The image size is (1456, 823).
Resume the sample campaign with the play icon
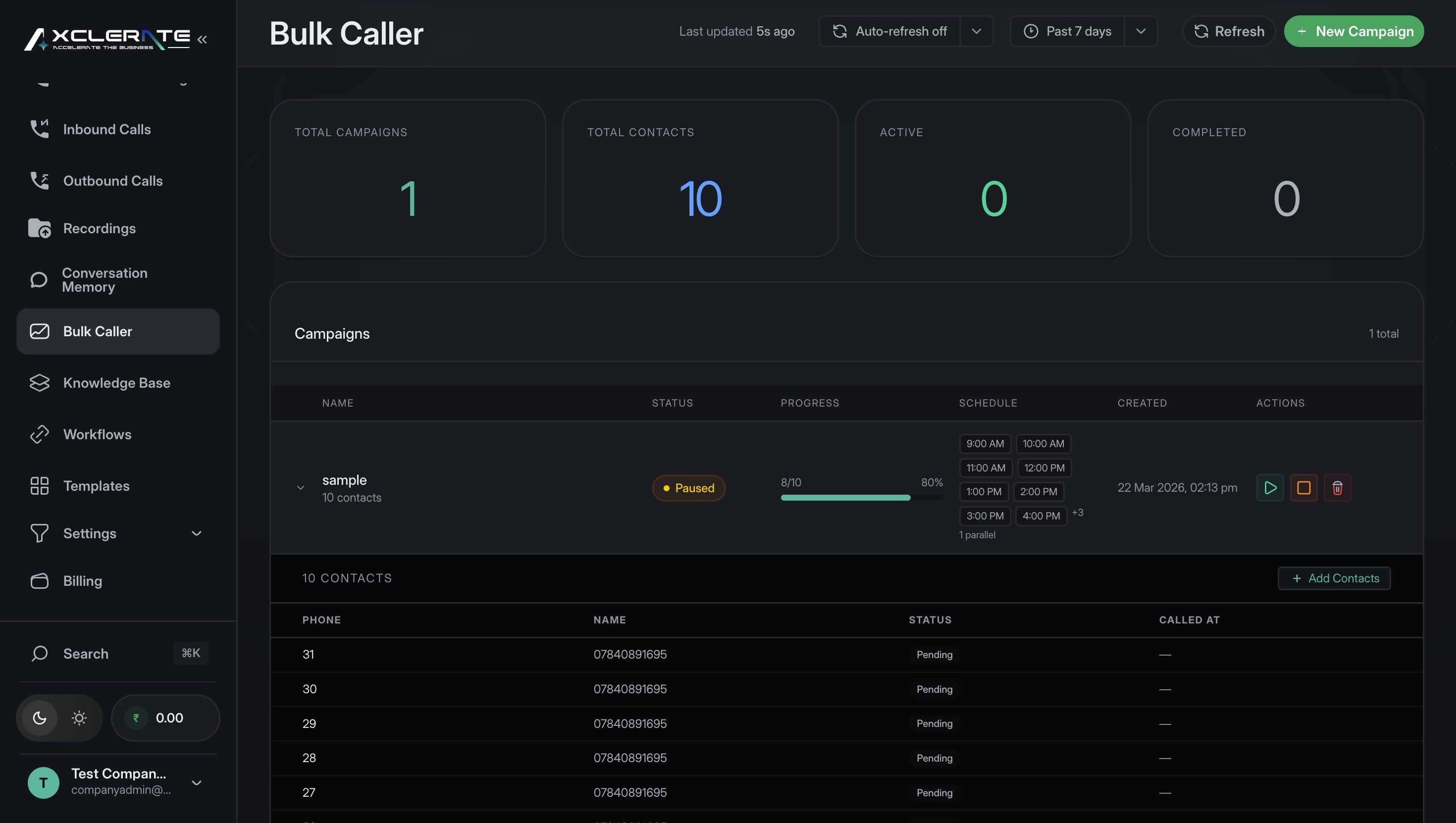coord(1270,487)
